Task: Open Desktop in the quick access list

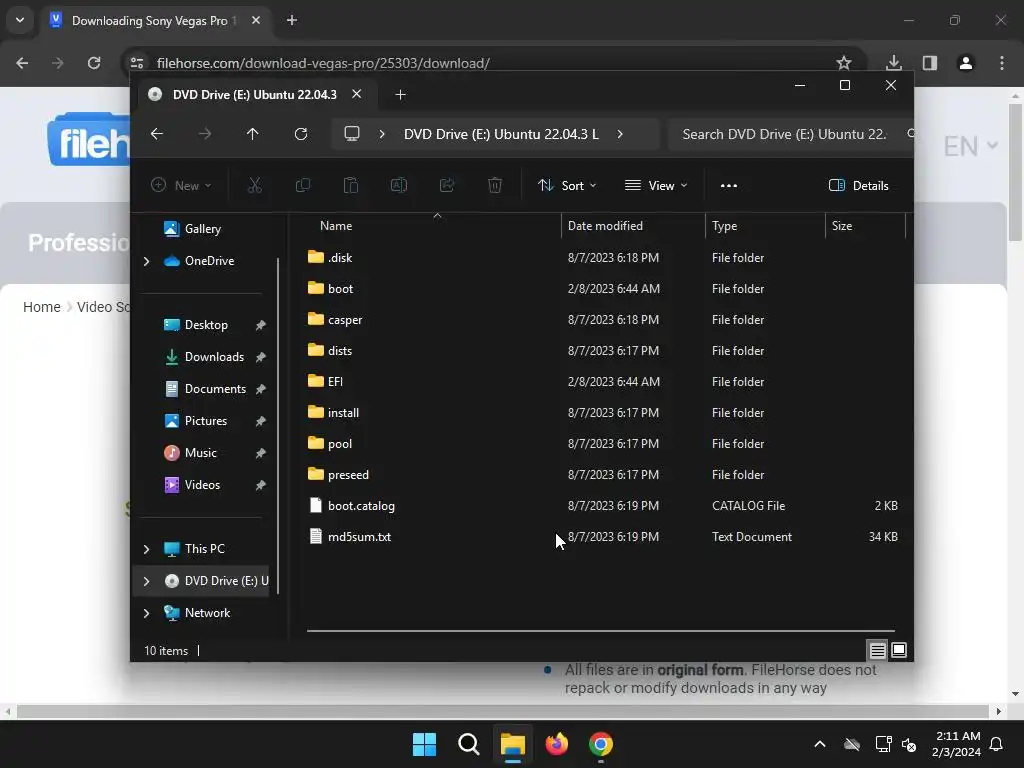Action: click(206, 325)
